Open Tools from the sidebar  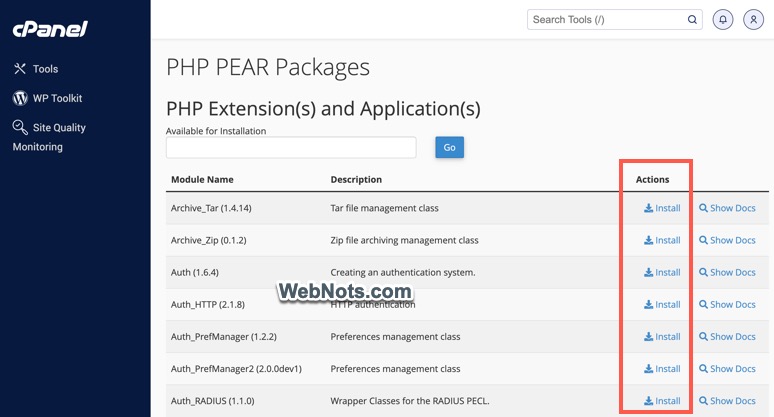(x=36, y=69)
